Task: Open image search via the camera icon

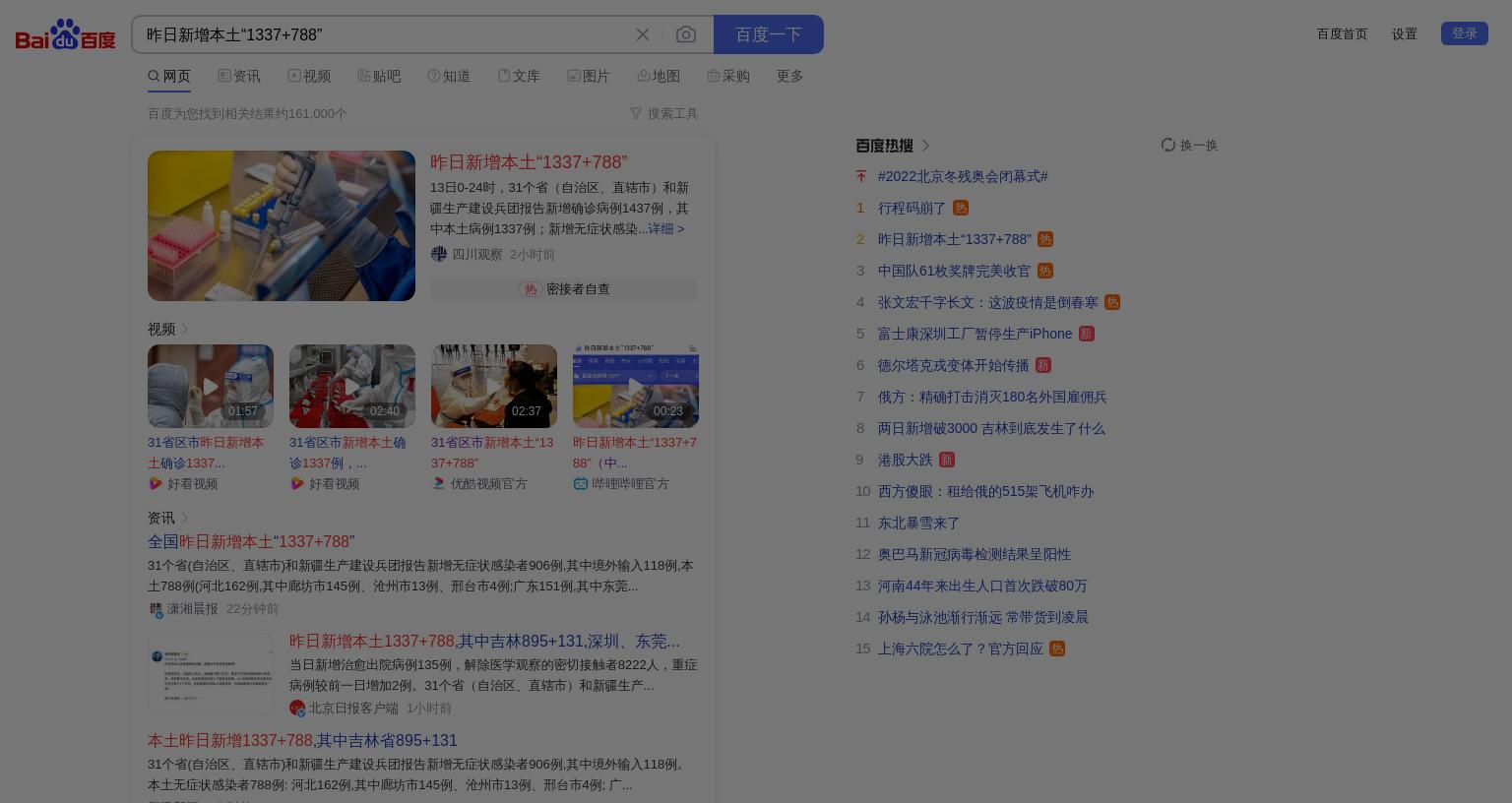Action: (686, 34)
